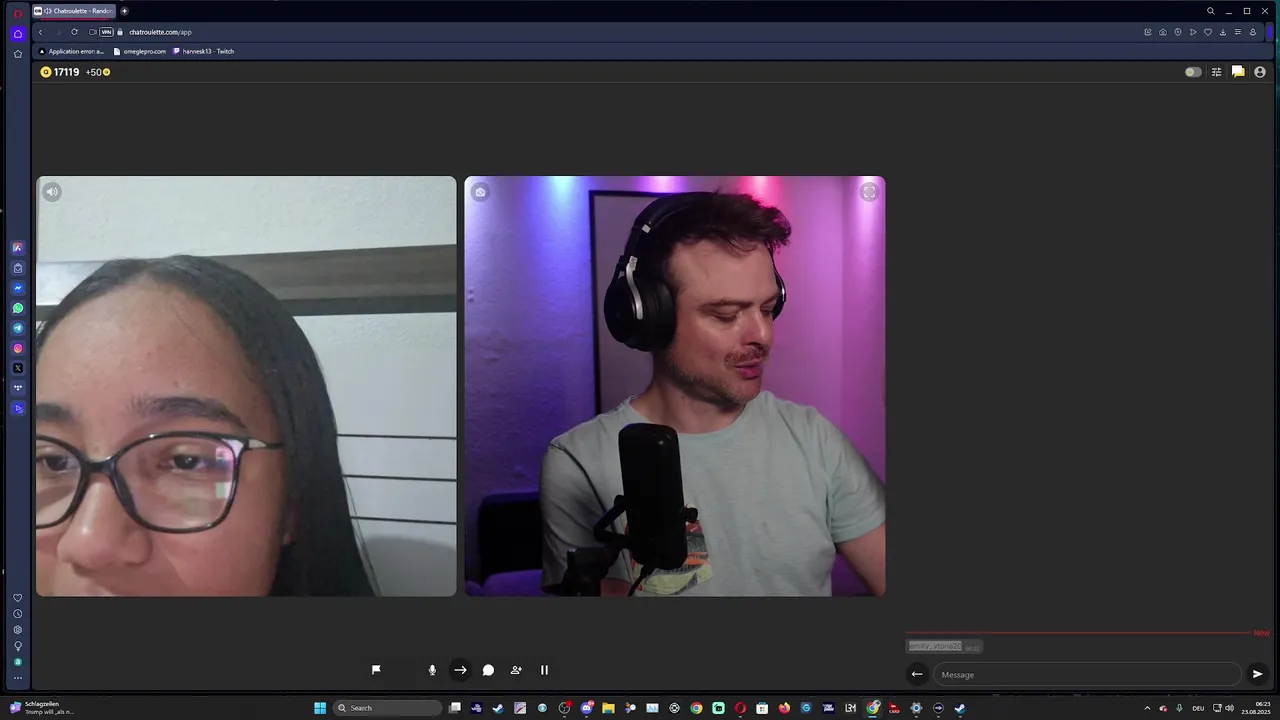Click the add friend icon
The width and height of the screenshot is (1280, 720).
(x=516, y=670)
